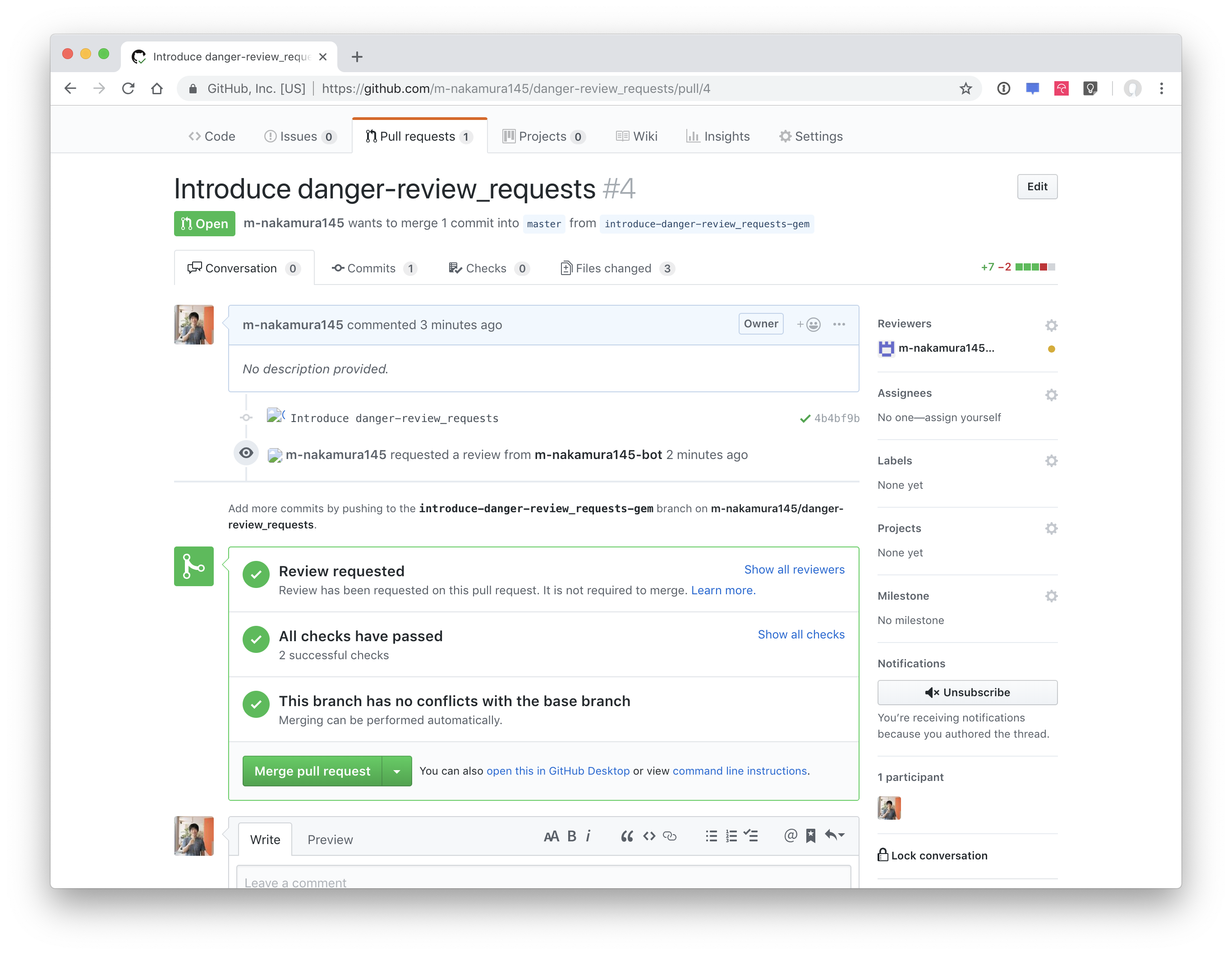Click the eye icon on review request event
Viewport: 1232px width, 955px height.
tap(246, 453)
